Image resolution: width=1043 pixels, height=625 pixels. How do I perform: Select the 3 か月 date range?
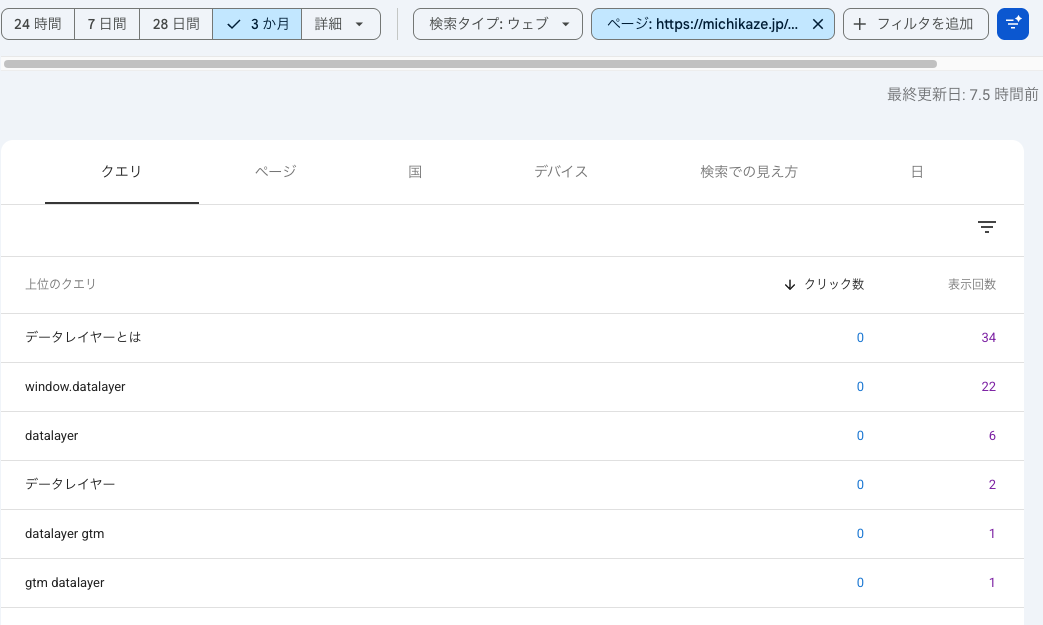coord(257,24)
